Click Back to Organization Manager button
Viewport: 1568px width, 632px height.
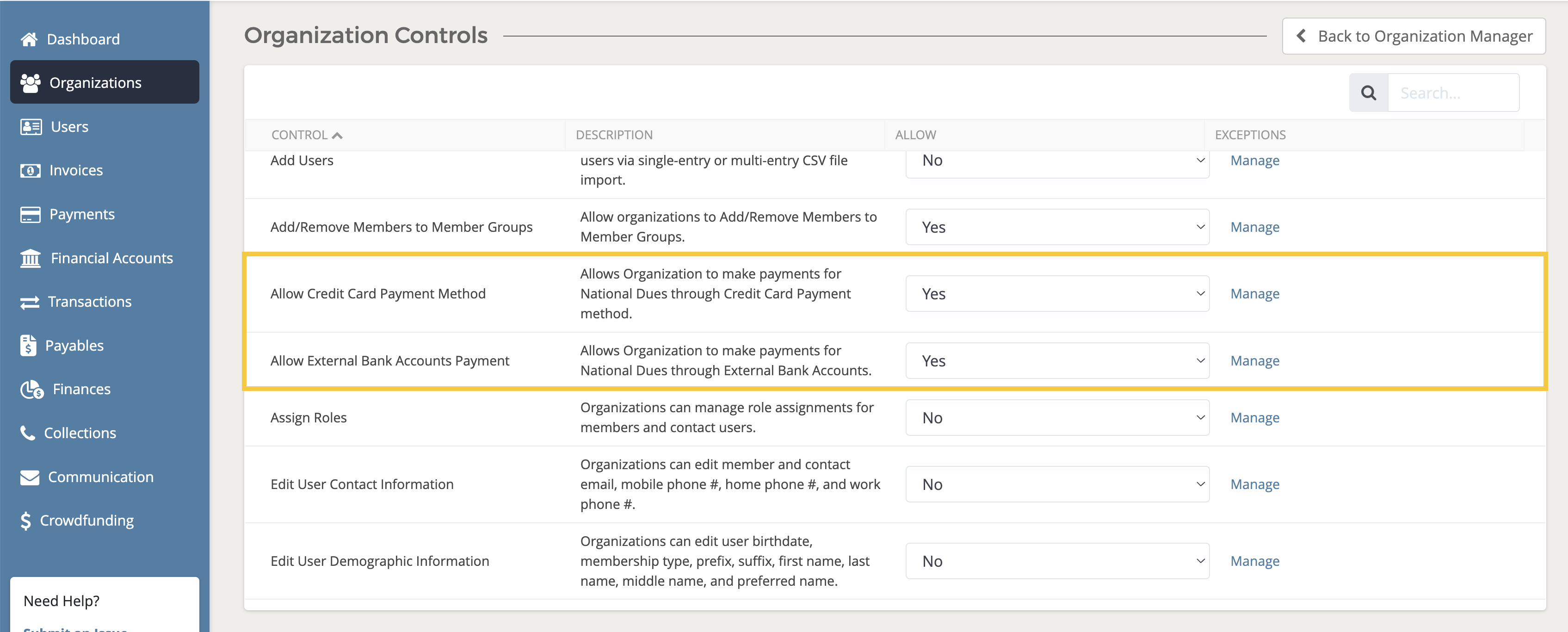tap(1414, 37)
